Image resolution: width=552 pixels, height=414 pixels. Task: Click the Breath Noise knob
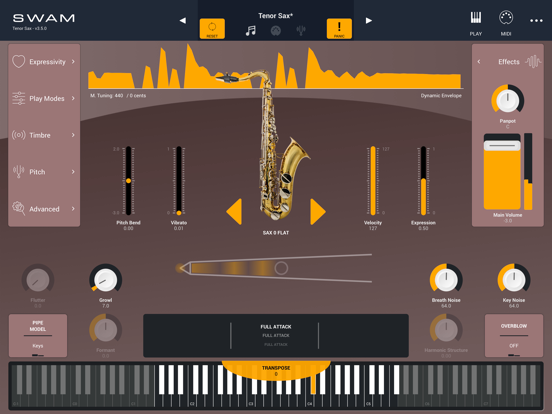(x=446, y=280)
